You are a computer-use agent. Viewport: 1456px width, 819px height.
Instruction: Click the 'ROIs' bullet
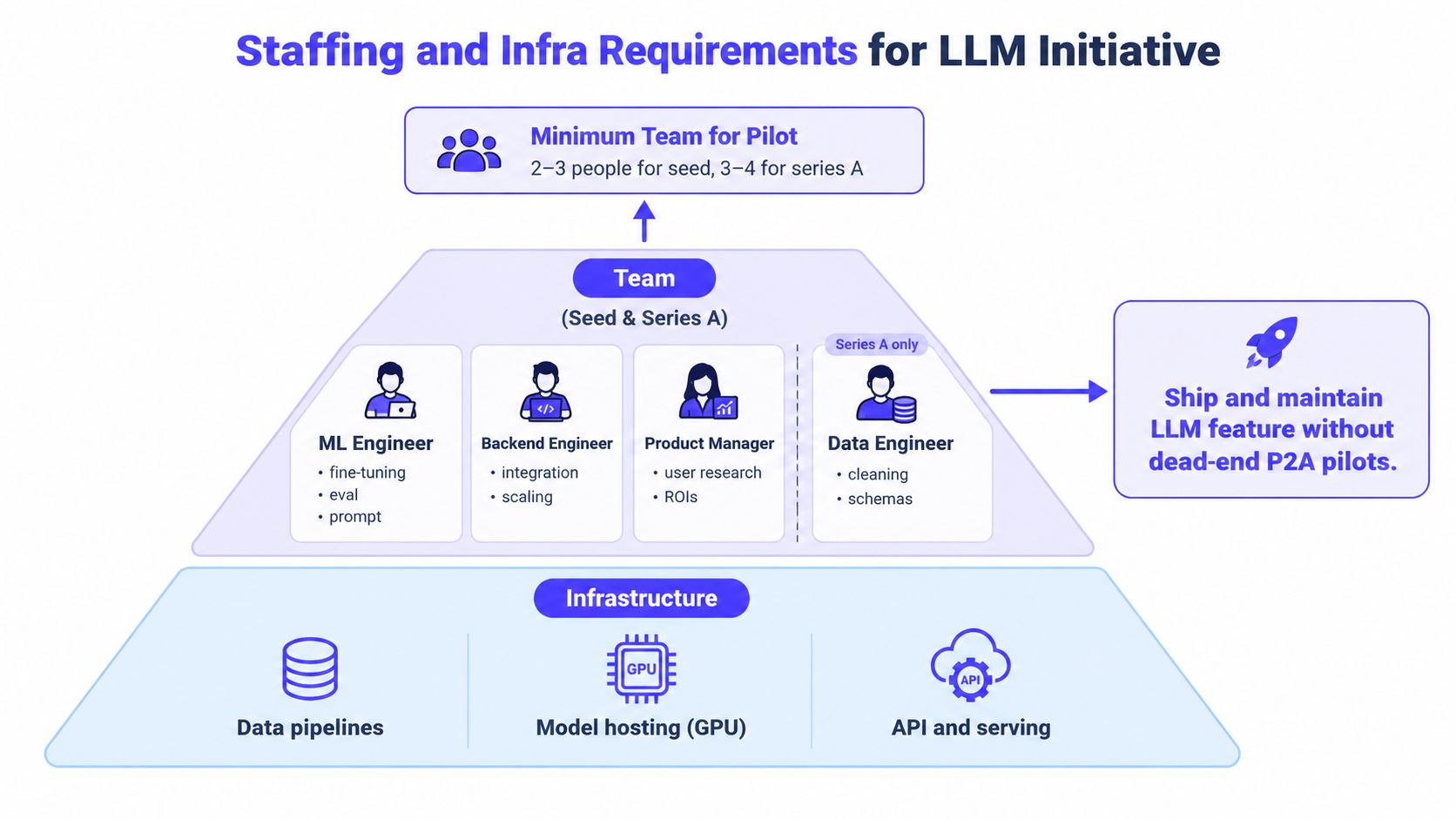pos(680,497)
